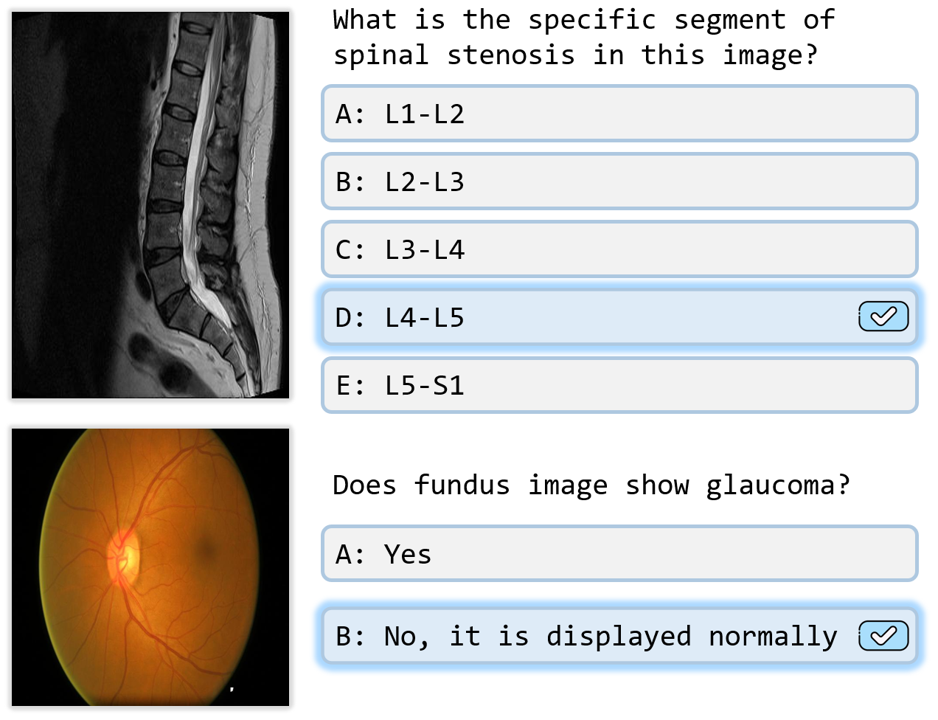Click the checkmark icon on L4-L5
The image size is (938, 720).
coord(883,318)
